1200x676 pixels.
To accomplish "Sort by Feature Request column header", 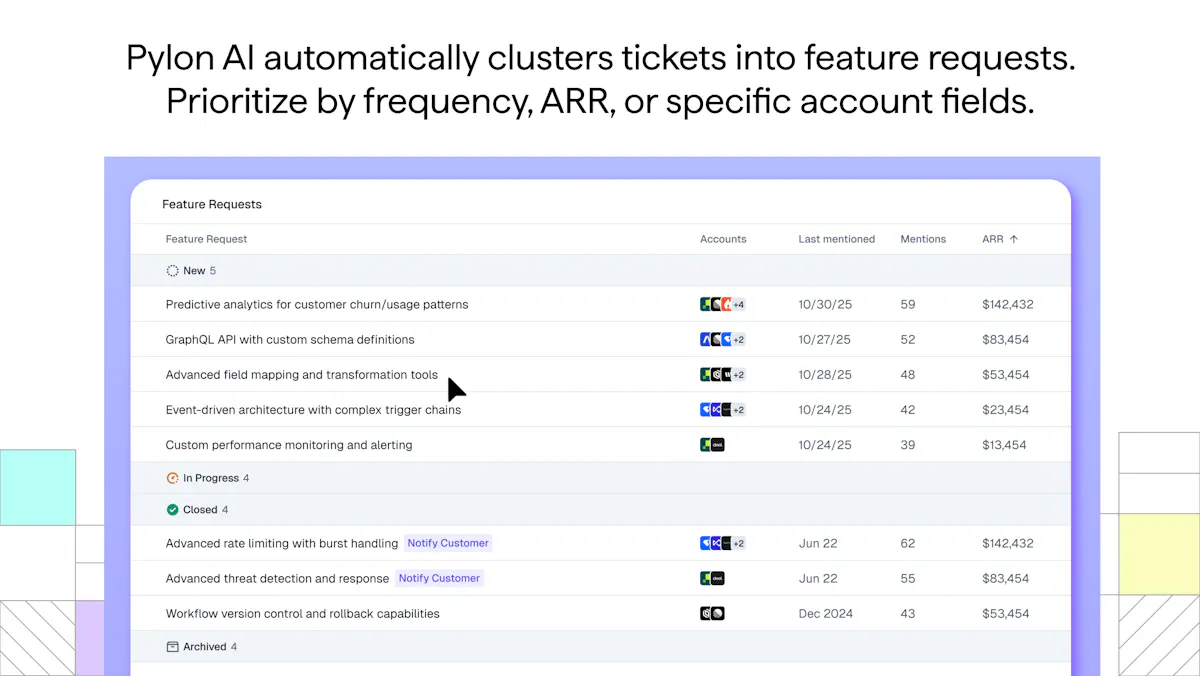I will (x=206, y=239).
